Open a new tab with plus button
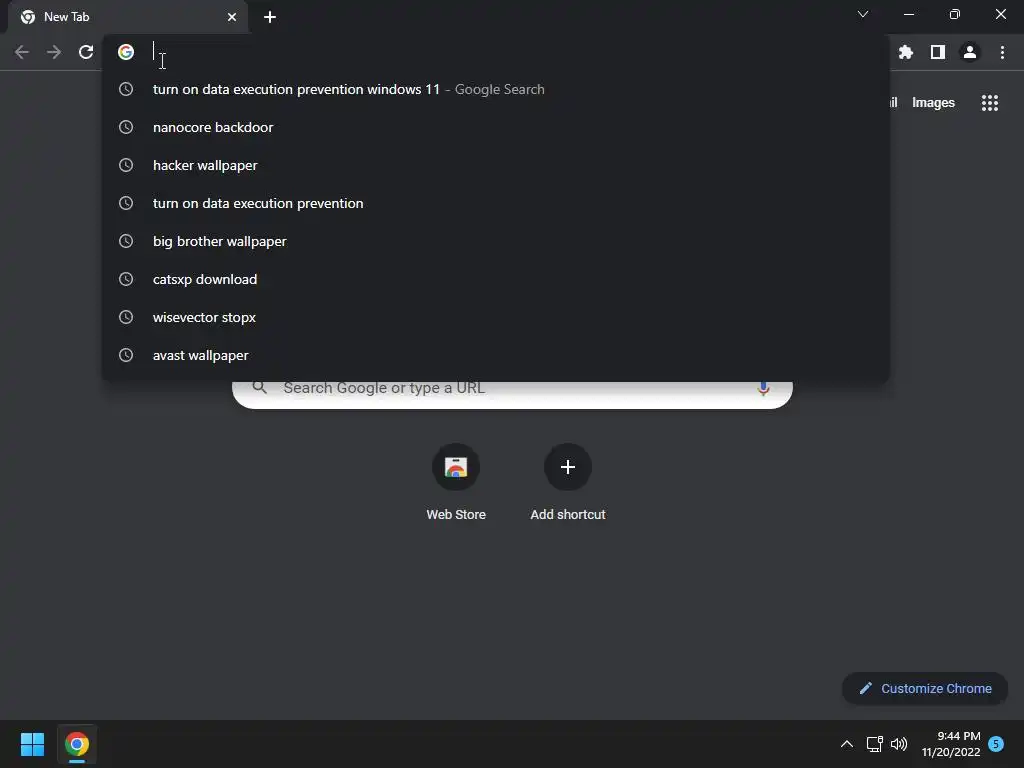Viewport: 1024px width, 768px height. click(270, 17)
